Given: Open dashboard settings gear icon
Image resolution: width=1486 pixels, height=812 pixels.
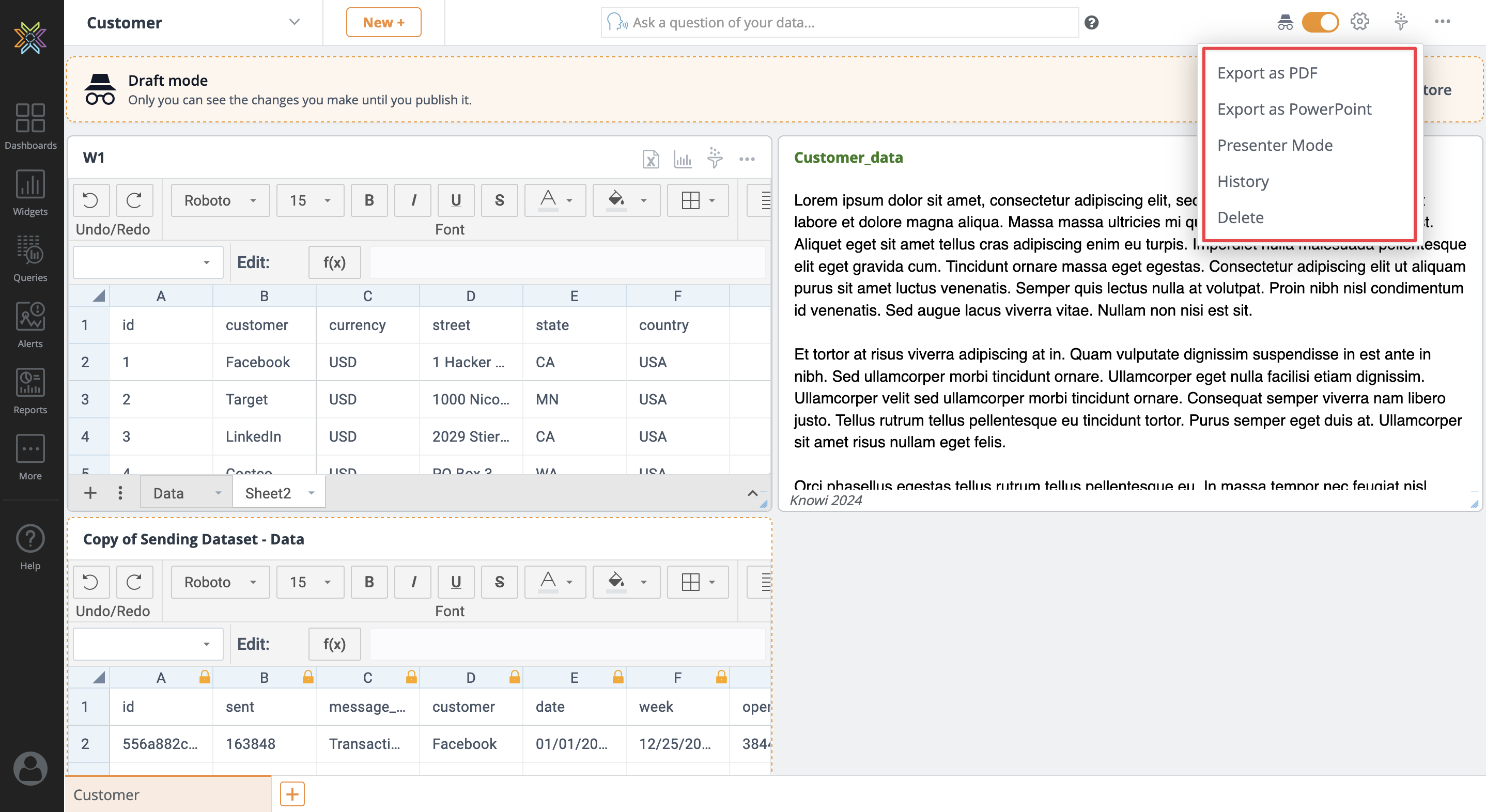Looking at the screenshot, I should (1359, 22).
